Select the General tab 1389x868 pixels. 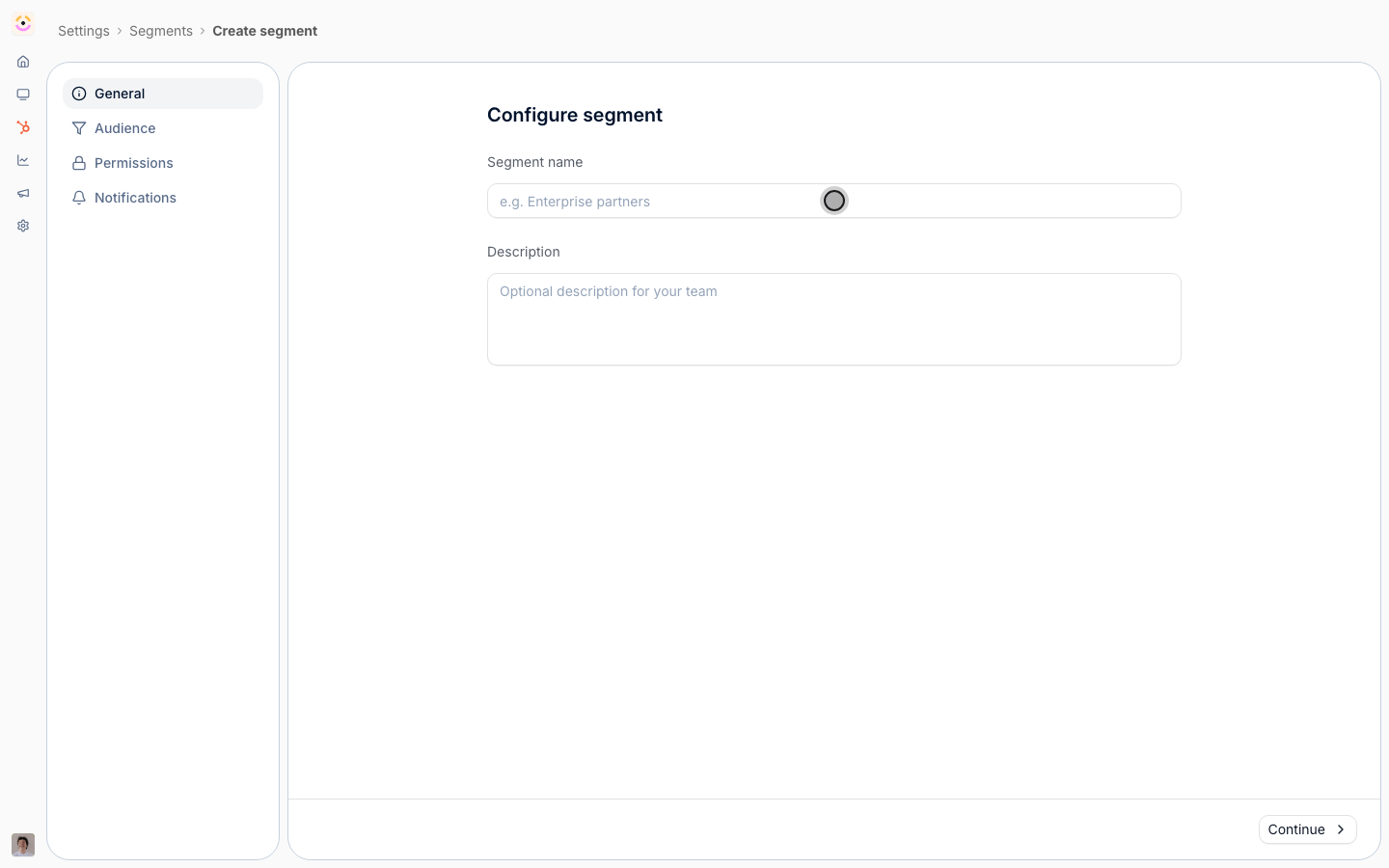[x=163, y=94]
